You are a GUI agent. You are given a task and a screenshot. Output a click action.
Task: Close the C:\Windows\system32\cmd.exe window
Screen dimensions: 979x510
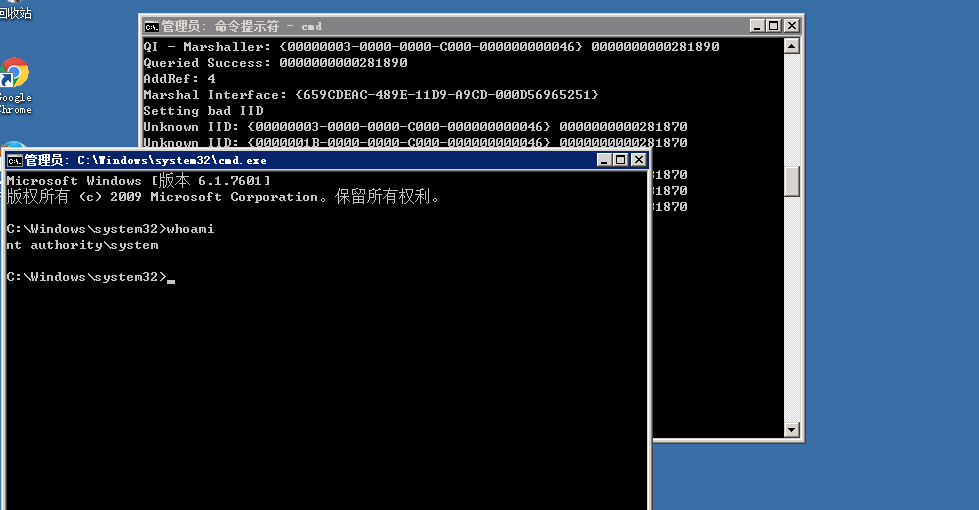[637, 160]
